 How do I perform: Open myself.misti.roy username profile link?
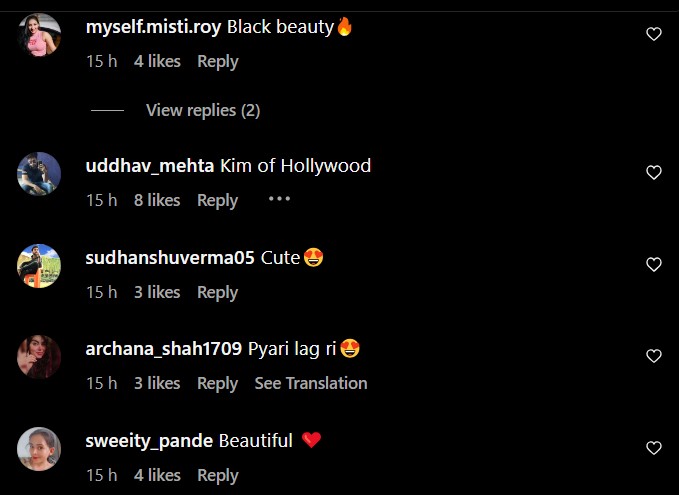153,27
